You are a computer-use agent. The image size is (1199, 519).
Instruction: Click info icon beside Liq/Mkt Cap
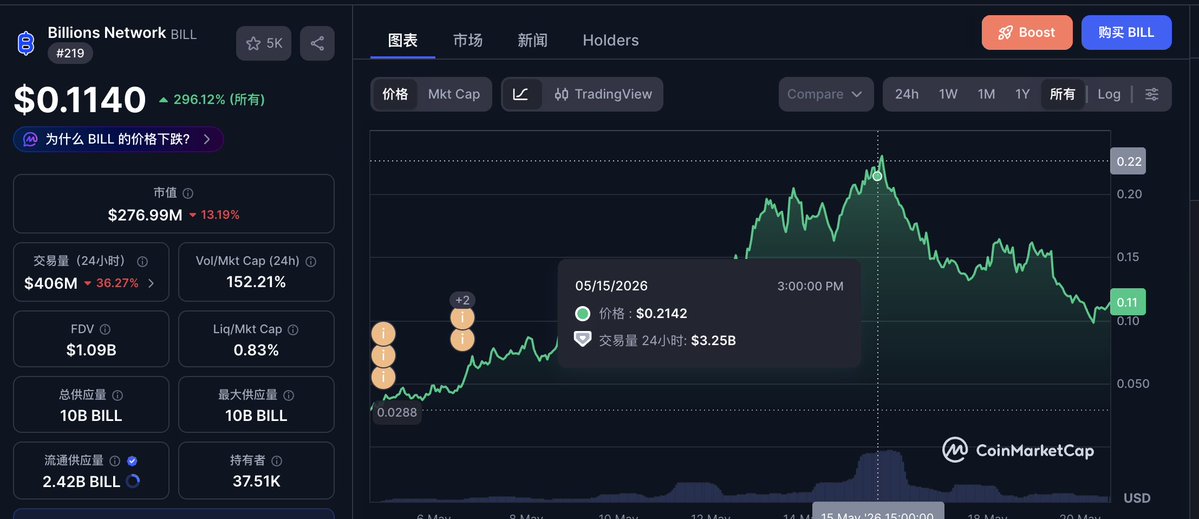[x=293, y=329]
